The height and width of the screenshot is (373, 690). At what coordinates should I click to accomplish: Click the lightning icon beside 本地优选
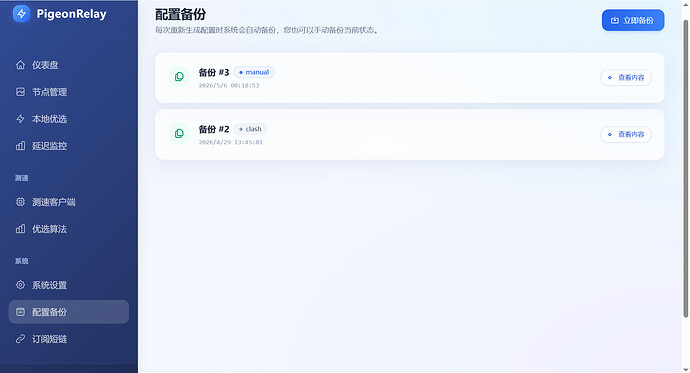pyautogui.click(x=20, y=119)
